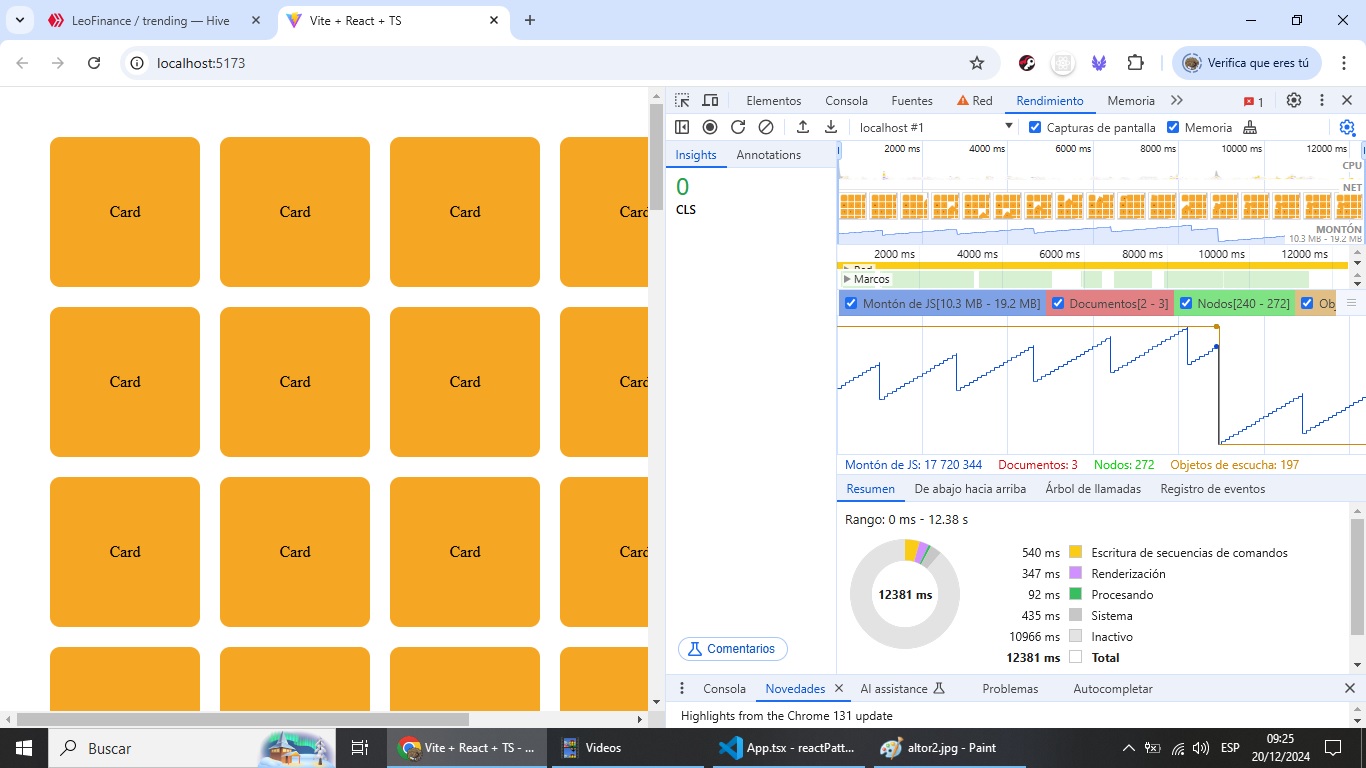Image resolution: width=1366 pixels, height=768 pixels.
Task: Switch to the Fuentes tab
Action: click(x=912, y=101)
